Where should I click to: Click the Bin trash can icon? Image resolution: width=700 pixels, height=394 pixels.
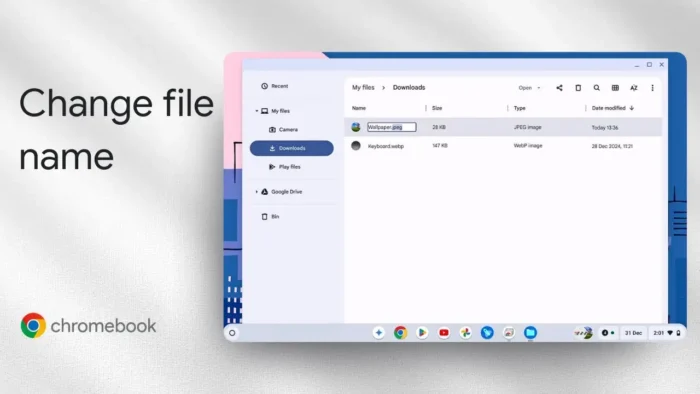pos(264,217)
